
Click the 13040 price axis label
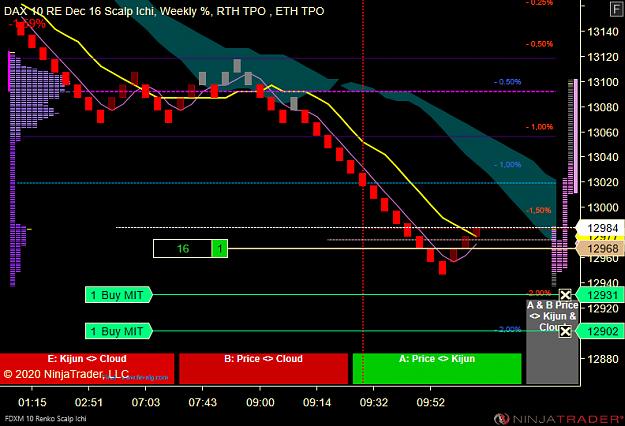point(603,157)
